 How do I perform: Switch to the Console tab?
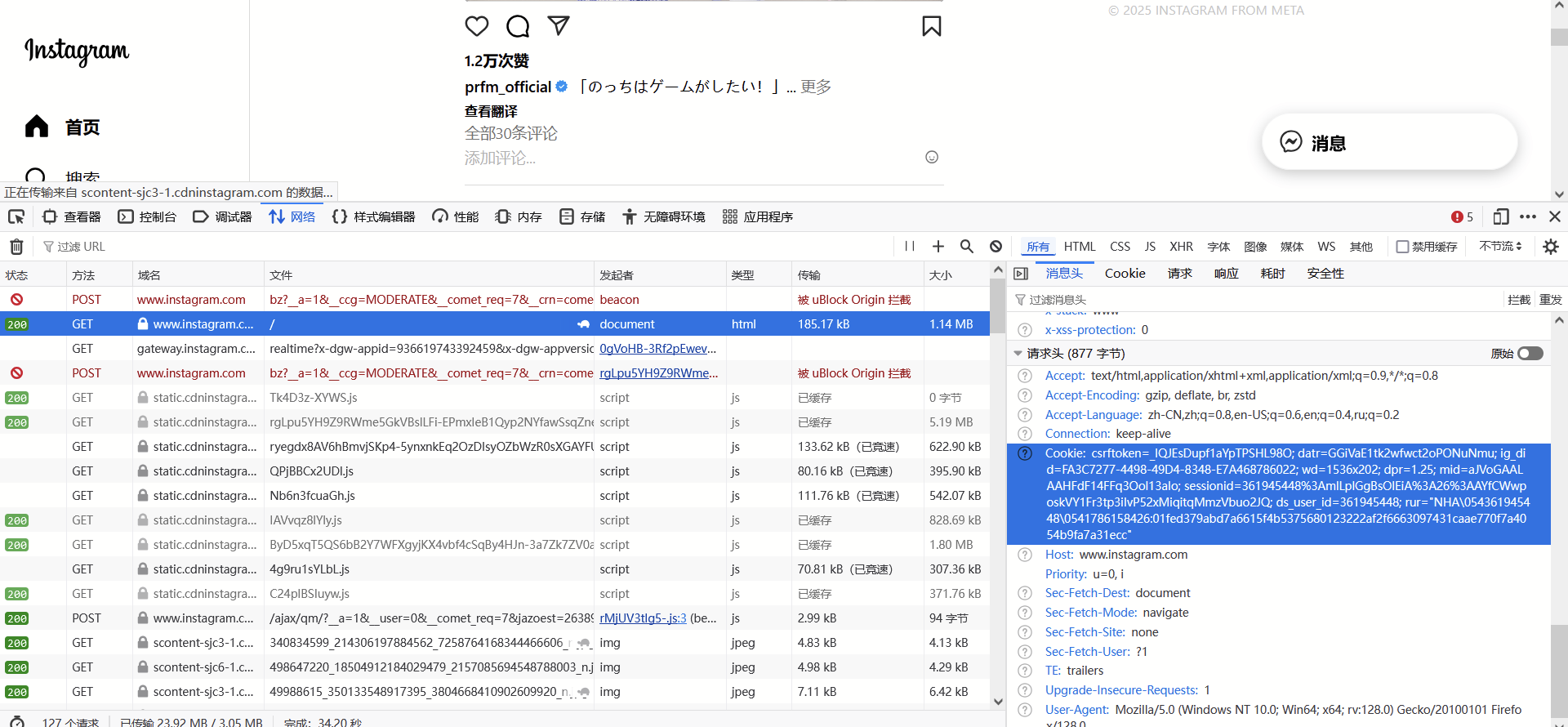click(147, 216)
